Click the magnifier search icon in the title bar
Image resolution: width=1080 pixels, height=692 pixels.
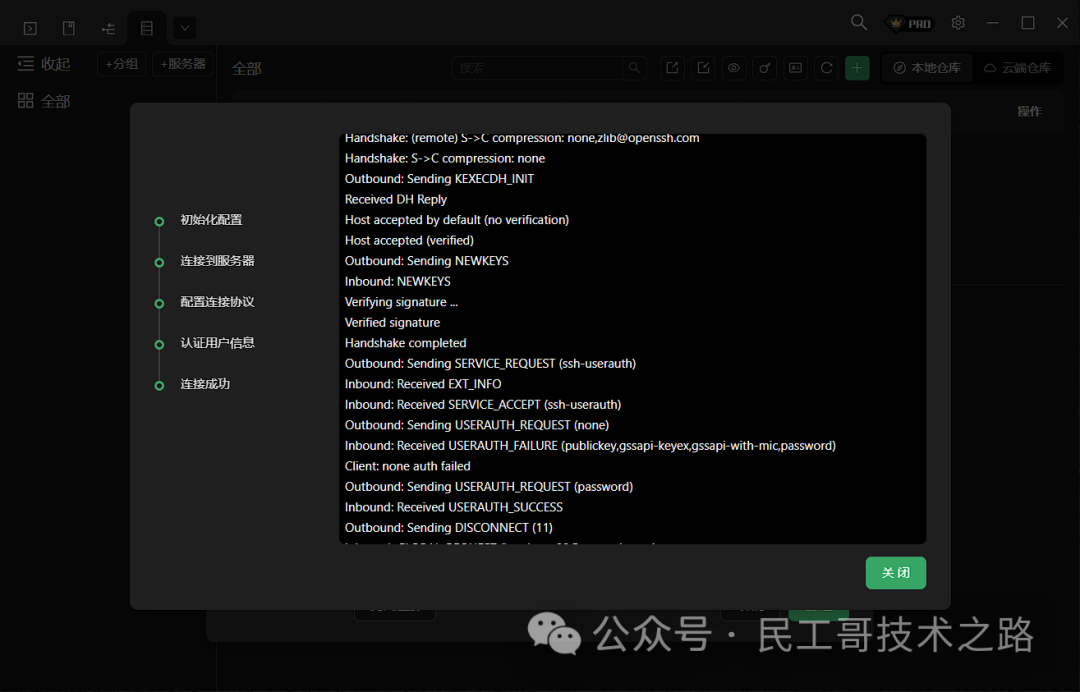(x=859, y=23)
